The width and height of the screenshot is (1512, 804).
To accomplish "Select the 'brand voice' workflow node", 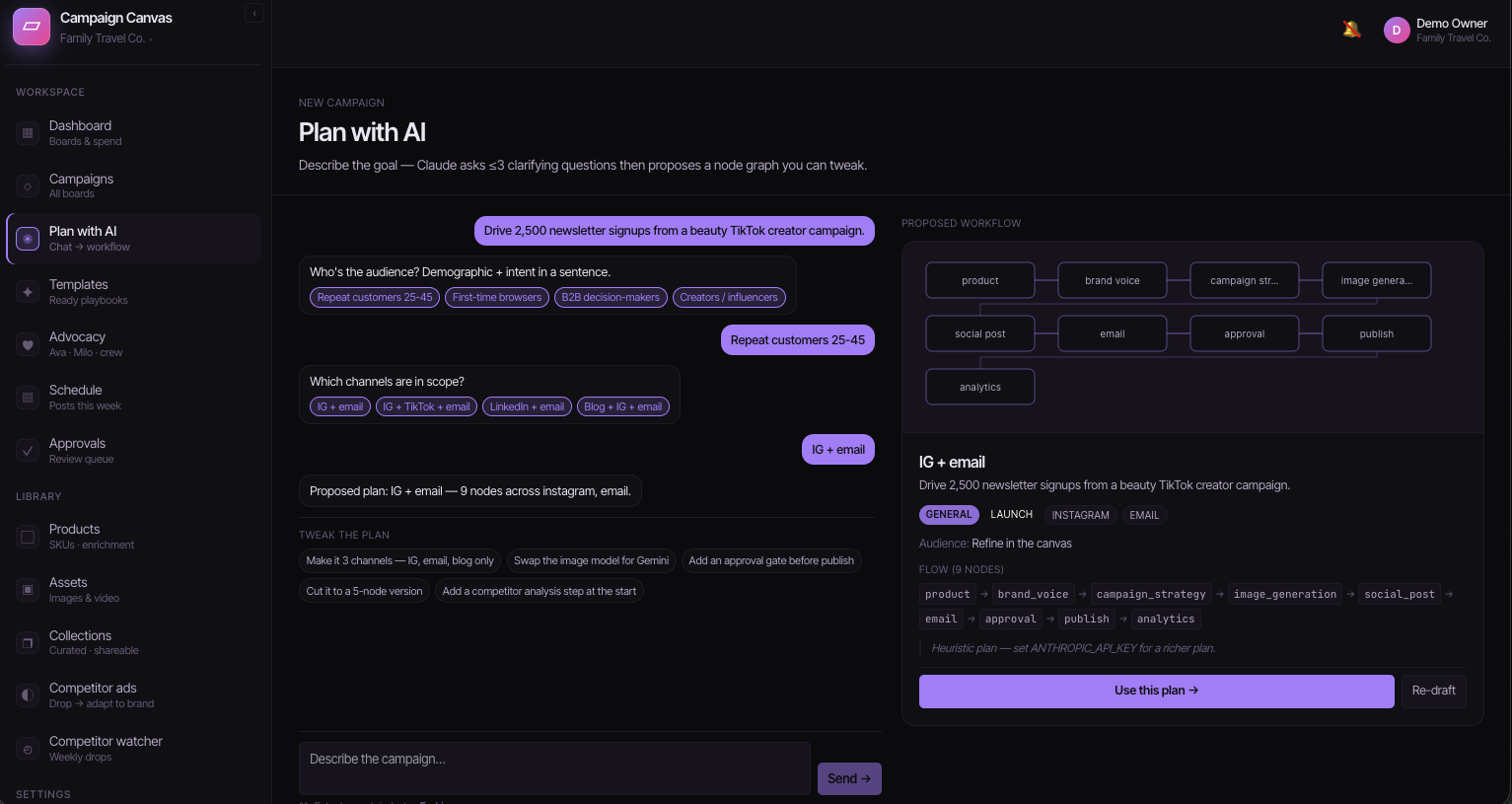I will pyautogui.click(x=1113, y=280).
